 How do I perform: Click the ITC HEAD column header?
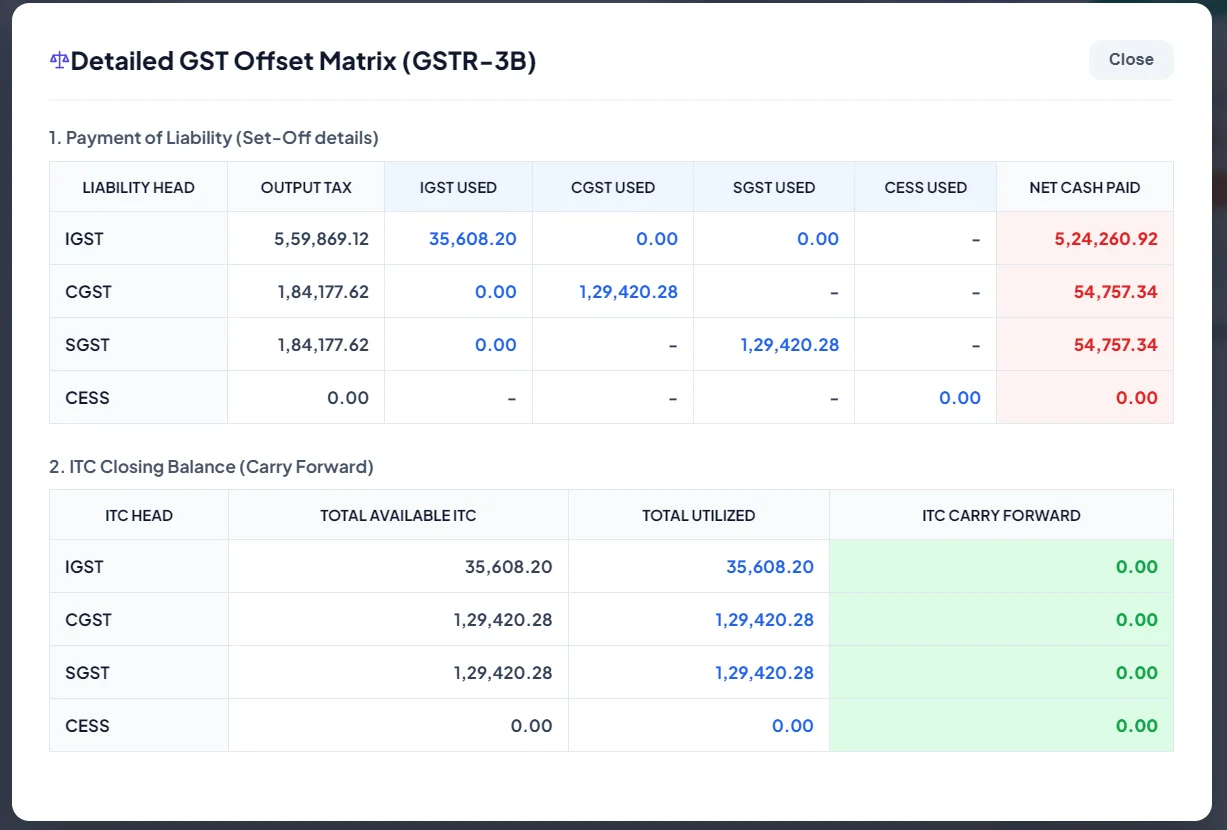139,516
